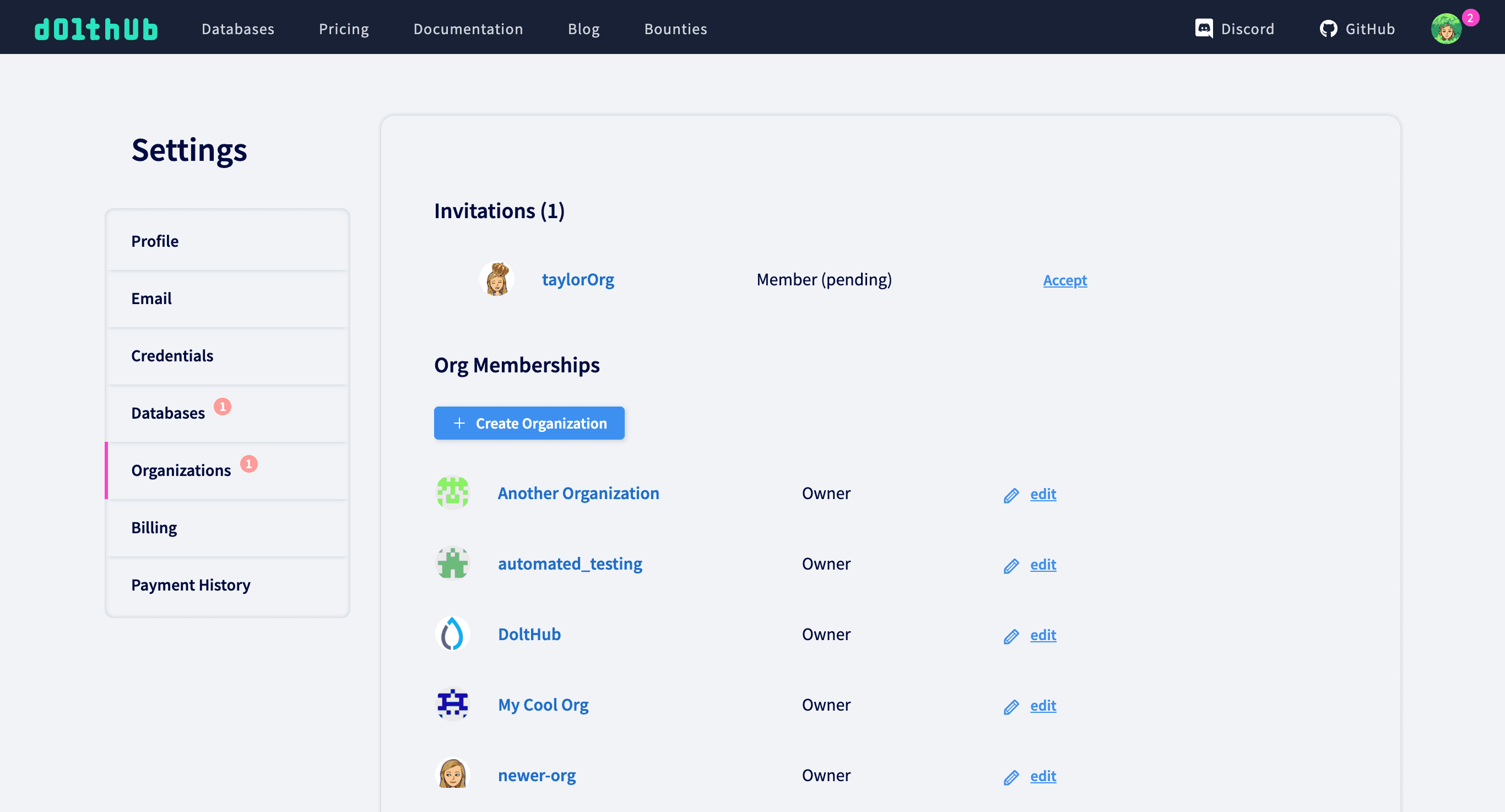The image size is (1505, 812).
Task: Click Owner role for Another Organization
Action: coord(826,493)
